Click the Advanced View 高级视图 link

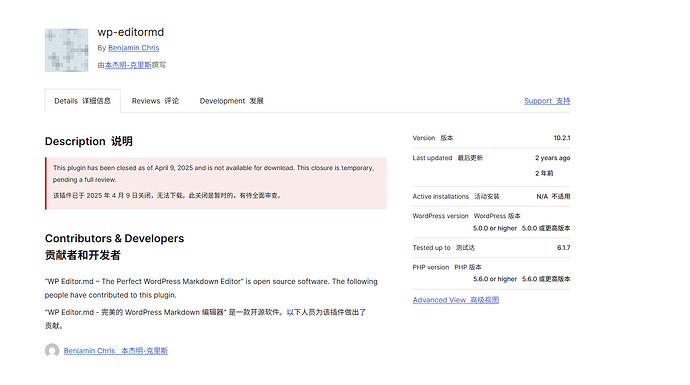point(455,300)
